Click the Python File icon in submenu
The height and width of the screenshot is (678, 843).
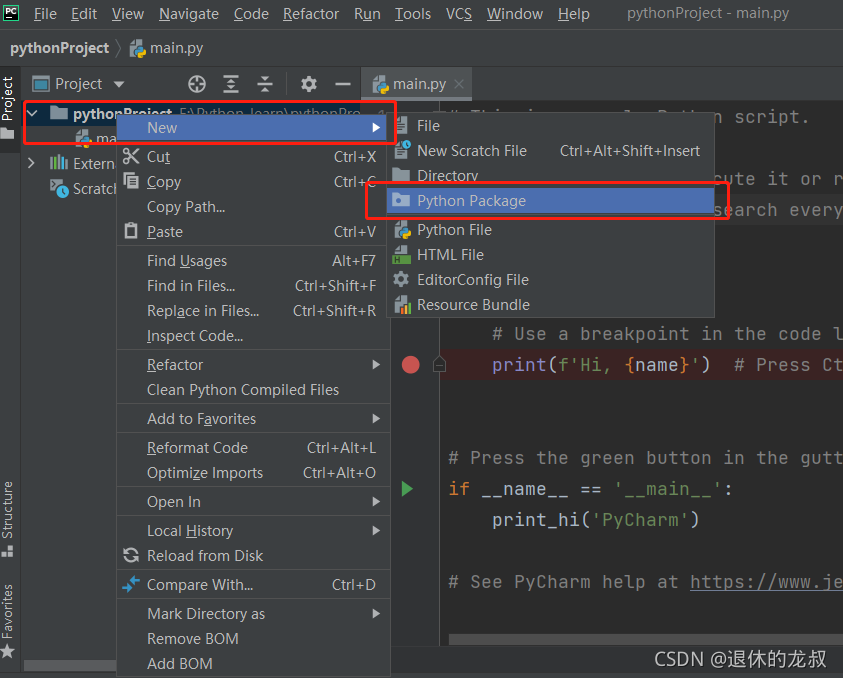click(402, 230)
